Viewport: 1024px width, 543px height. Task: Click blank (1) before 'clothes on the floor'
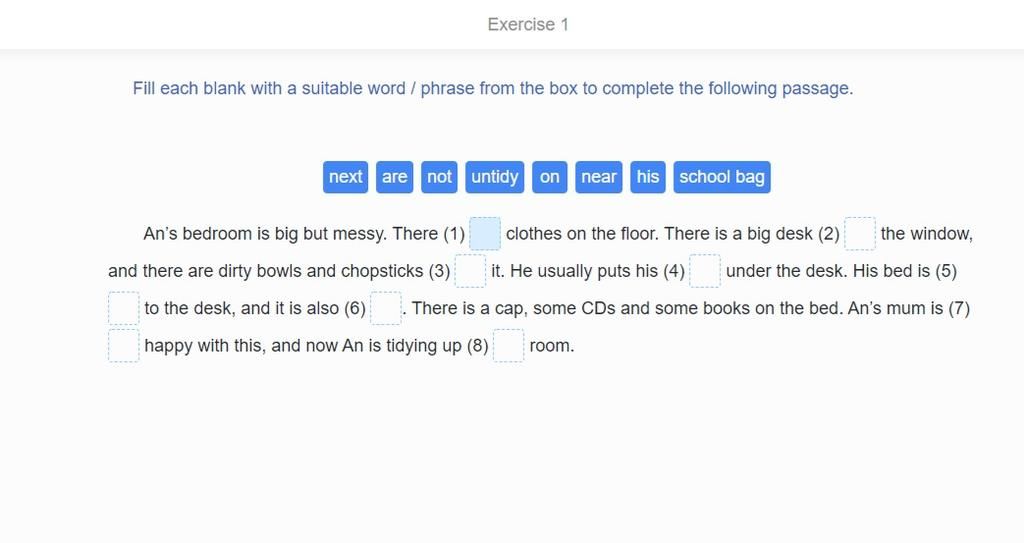pos(485,234)
